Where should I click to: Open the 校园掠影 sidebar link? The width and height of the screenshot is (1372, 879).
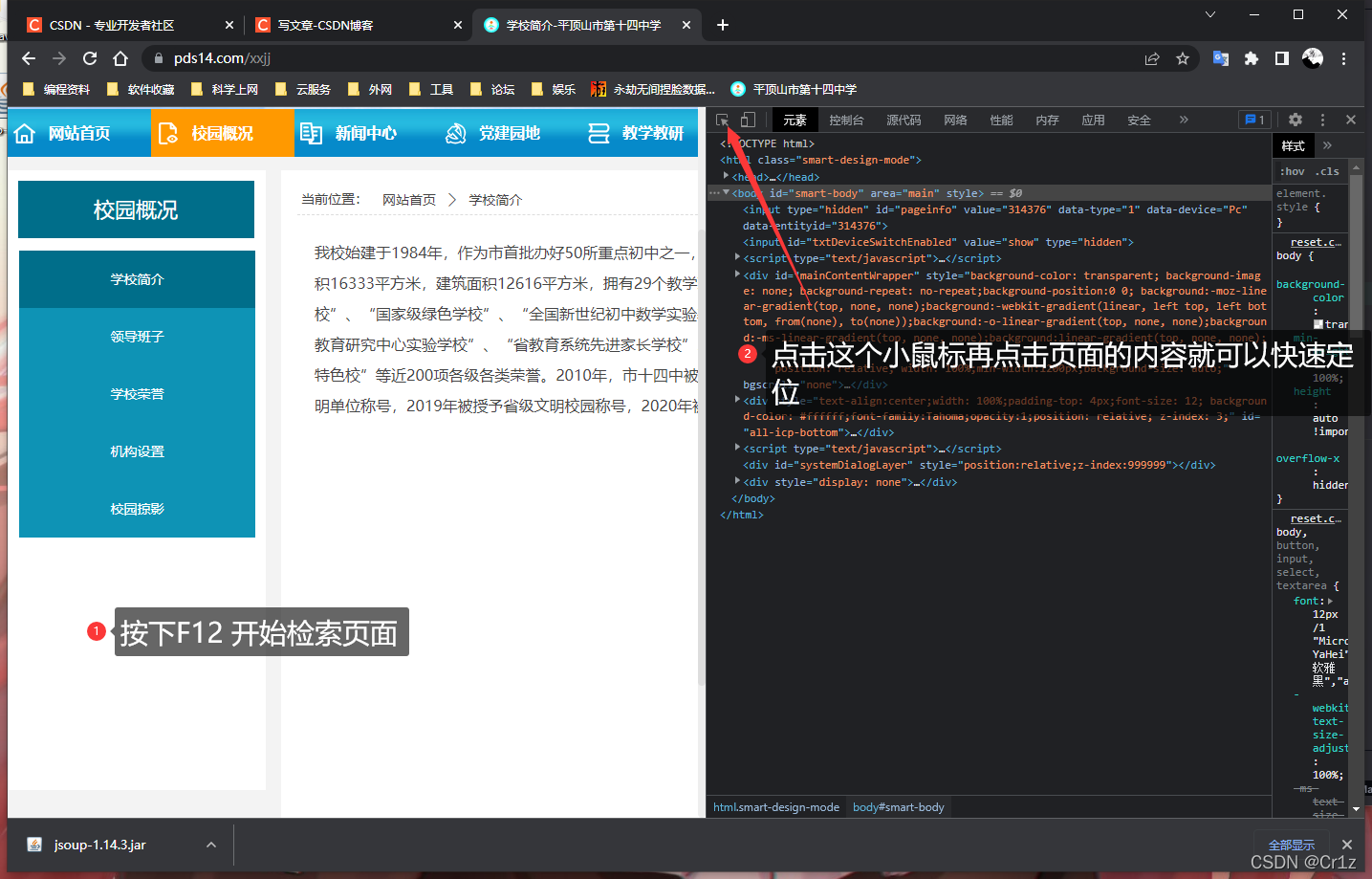click(x=137, y=509)
